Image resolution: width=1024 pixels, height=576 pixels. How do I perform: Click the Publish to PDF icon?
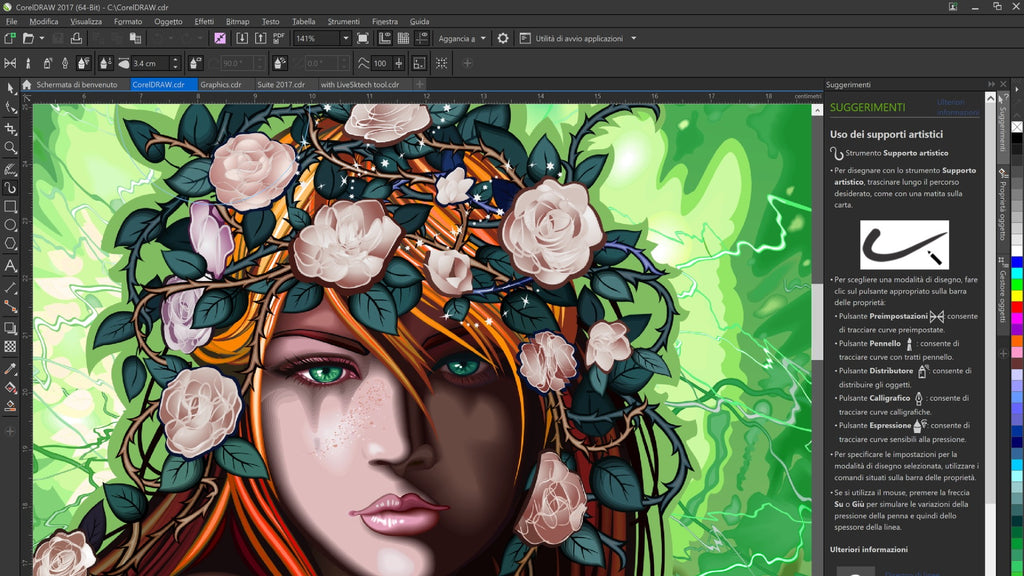(279, 39)
